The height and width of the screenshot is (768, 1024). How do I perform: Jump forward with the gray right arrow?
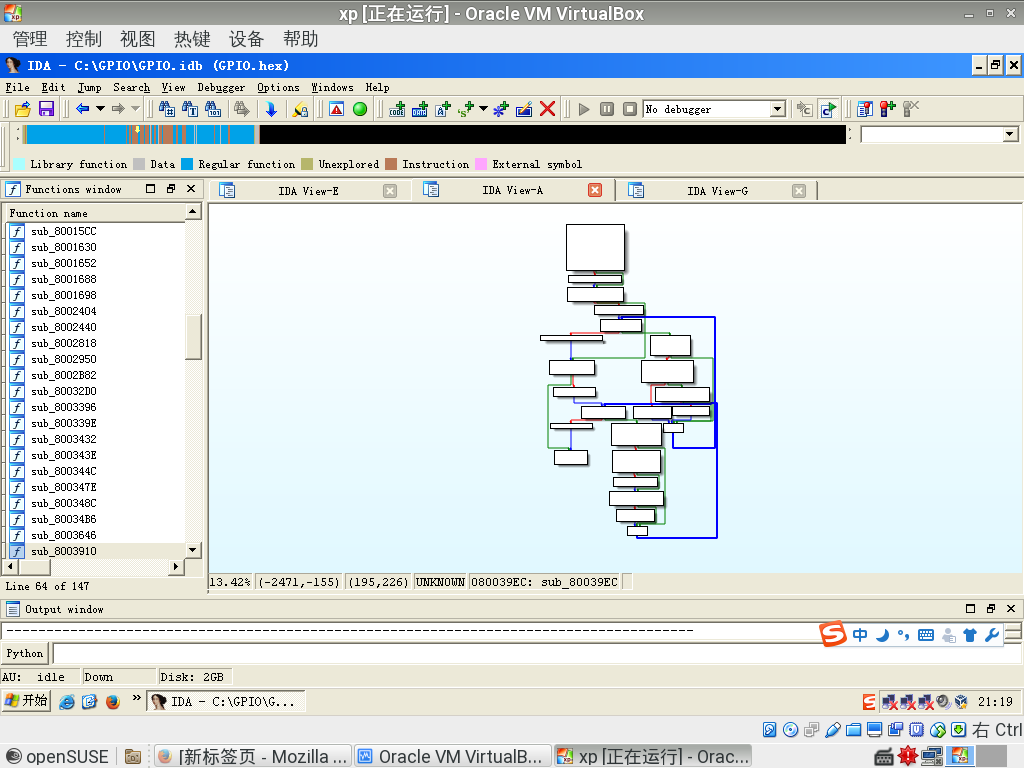pos(118,109)
